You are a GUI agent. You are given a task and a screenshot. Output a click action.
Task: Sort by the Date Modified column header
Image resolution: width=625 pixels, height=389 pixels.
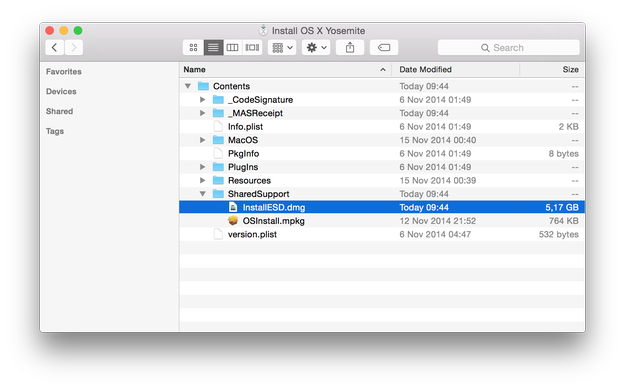tap(456, 70)
